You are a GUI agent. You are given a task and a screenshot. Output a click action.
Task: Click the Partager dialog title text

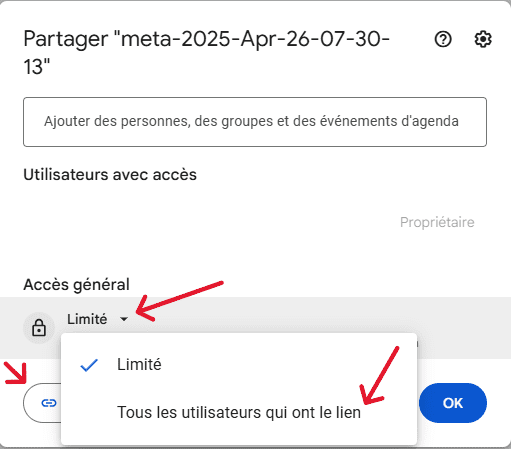pos(207,52)
